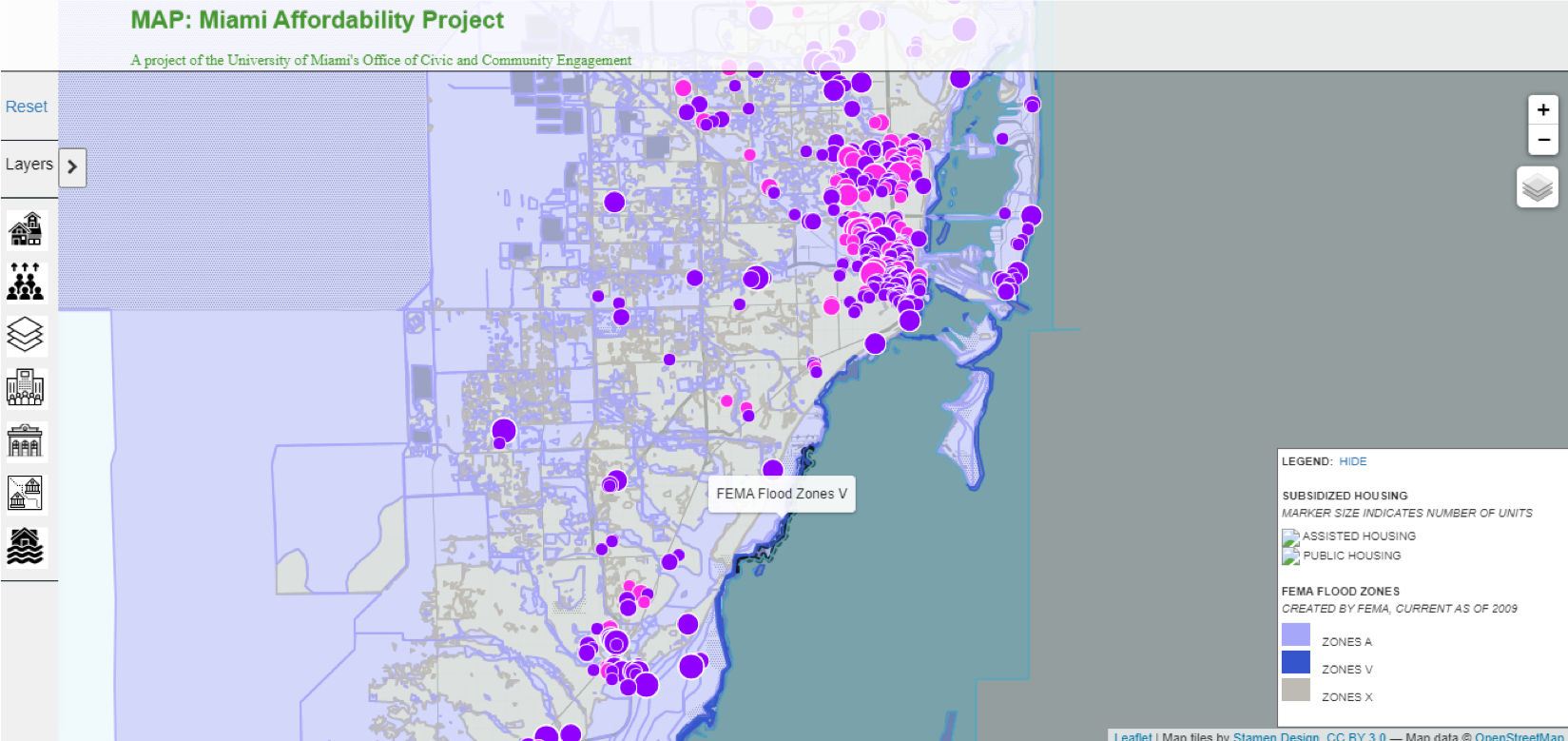Open the parcel map with houses icon
The height and width of the screenshot is (741, 1568).
pyautogui.click(x=26, y=494)
